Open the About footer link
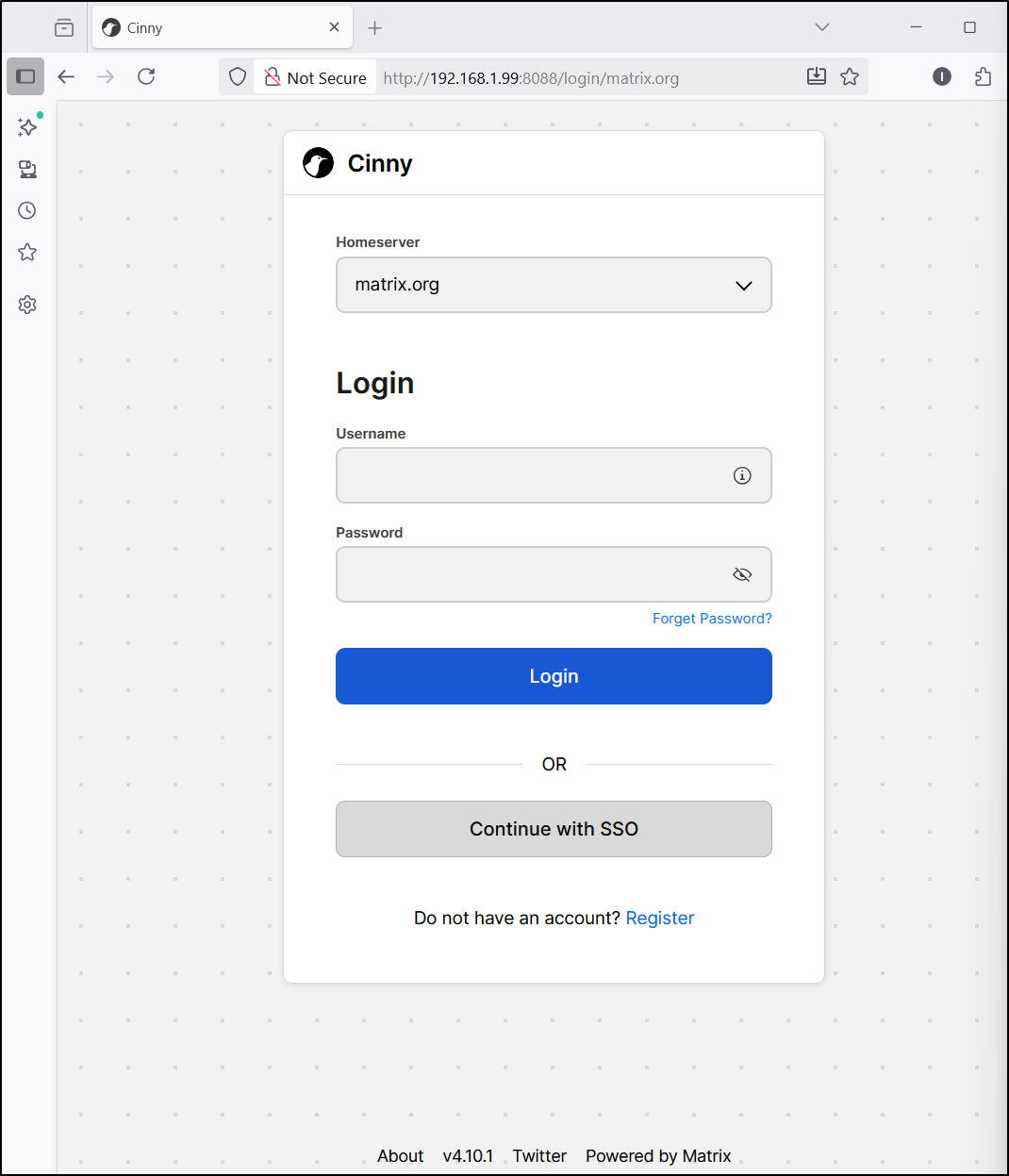Screen dimensions: 1009x1176 pos(400,1156)
